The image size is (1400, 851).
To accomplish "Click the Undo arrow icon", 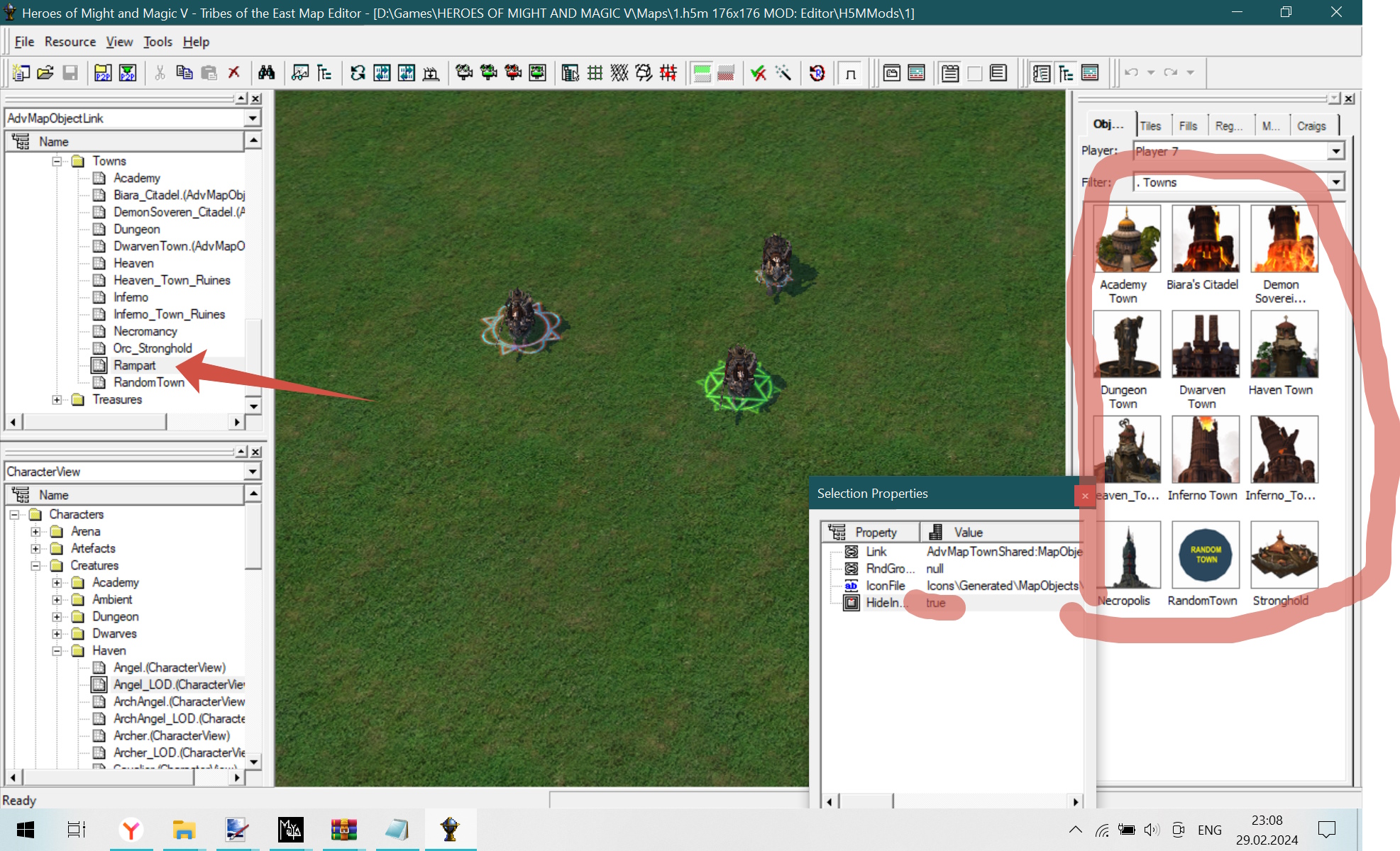I will (x=1131, y=72).
